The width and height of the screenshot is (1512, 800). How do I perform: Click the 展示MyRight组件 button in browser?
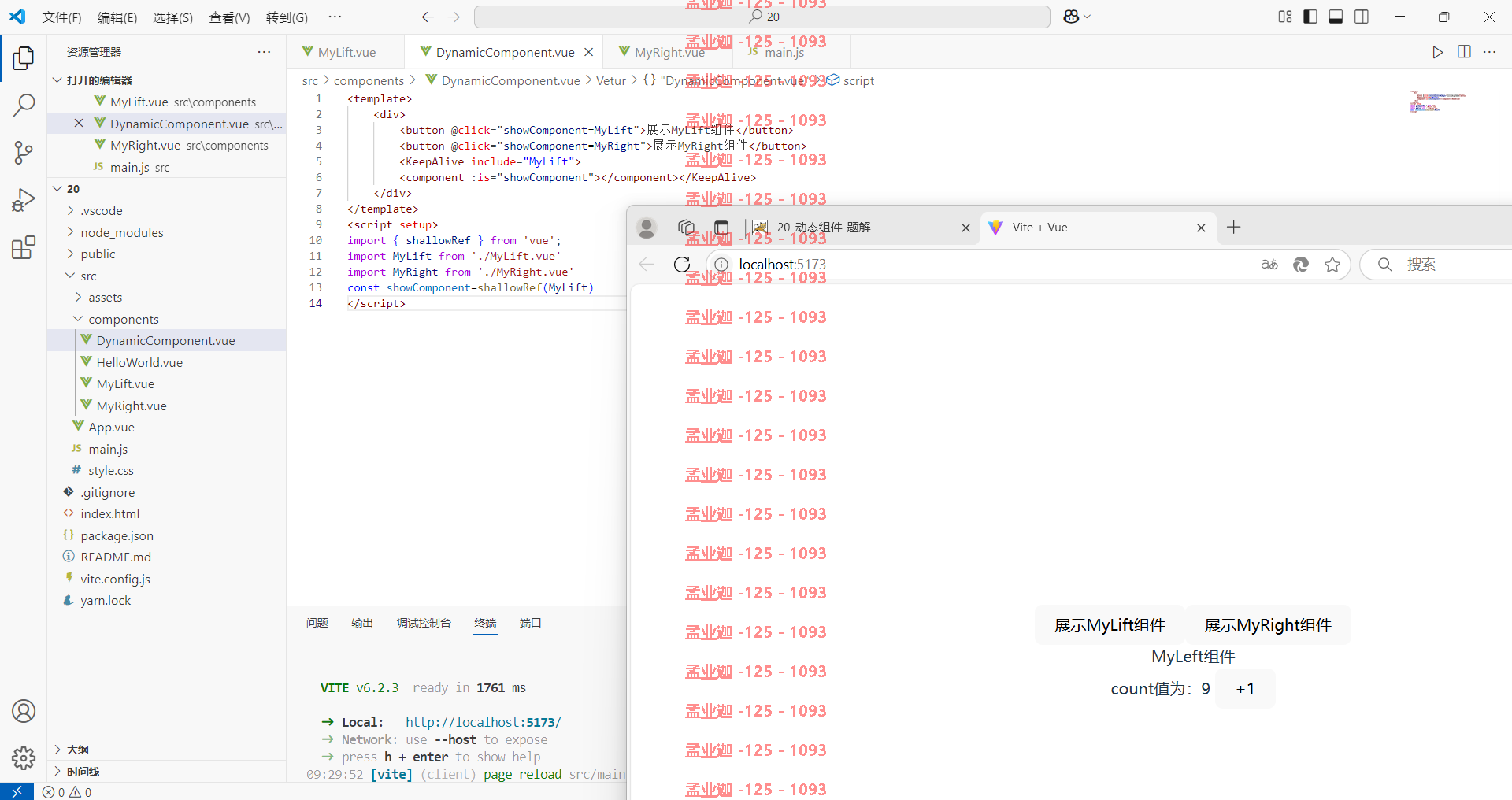click(x=1268, y=625)
